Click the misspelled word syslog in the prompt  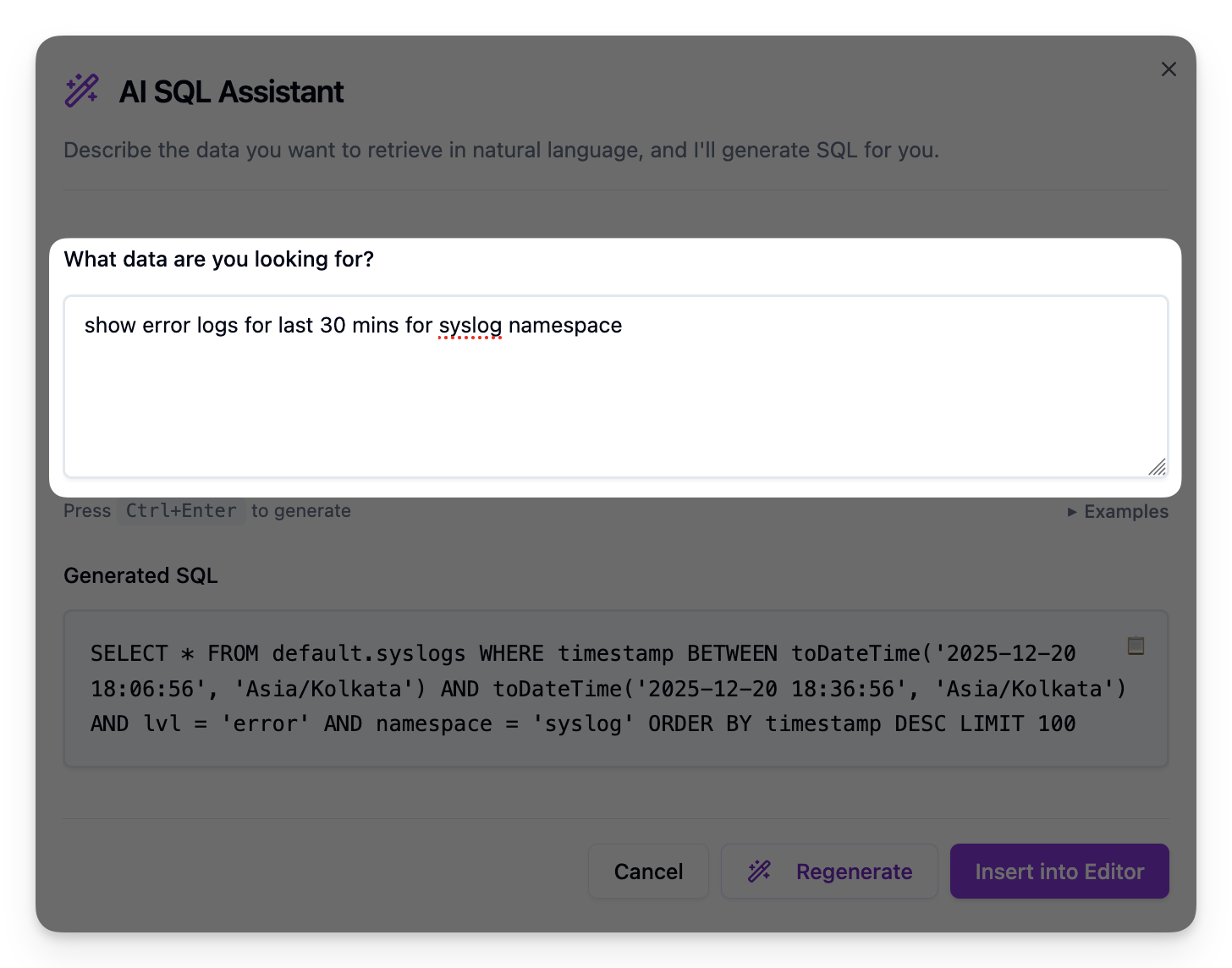pos(470,325)
